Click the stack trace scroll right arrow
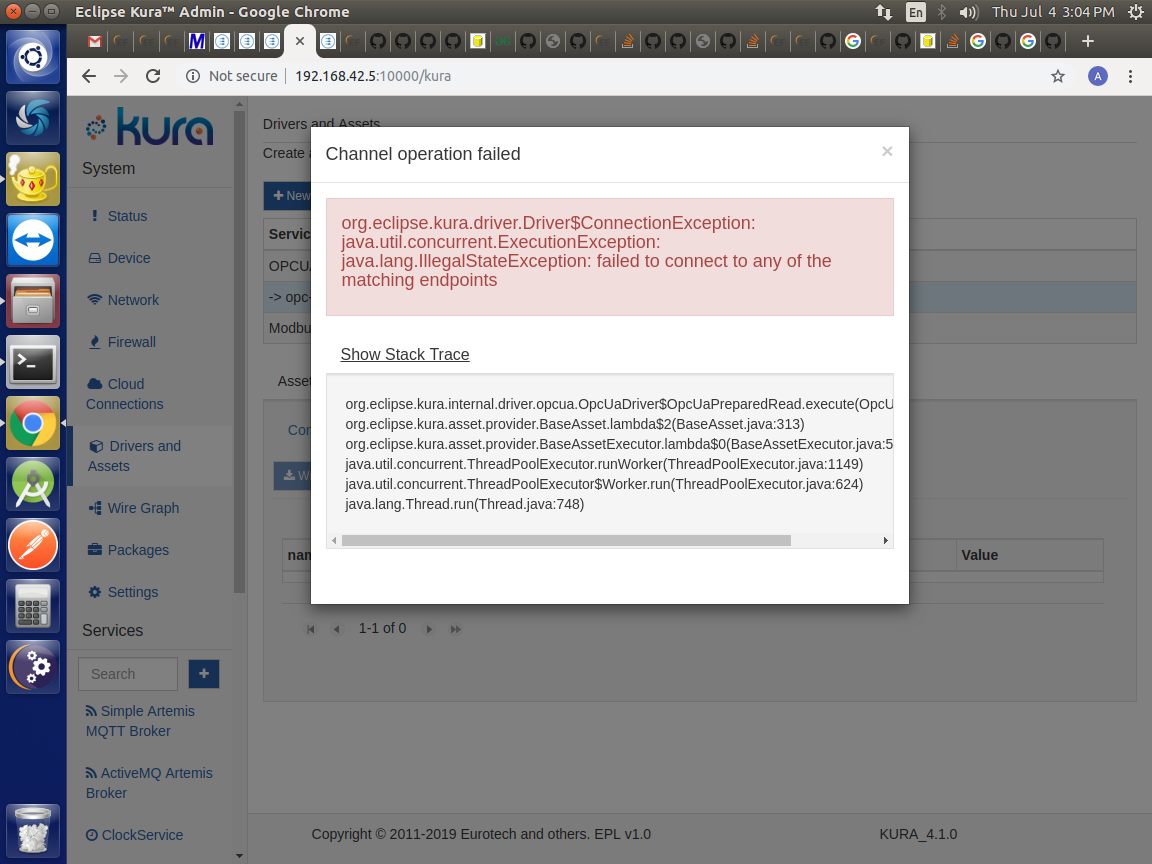Viewport: 1152px width, 864px height. pyautogui.click(x=885, y=541)
